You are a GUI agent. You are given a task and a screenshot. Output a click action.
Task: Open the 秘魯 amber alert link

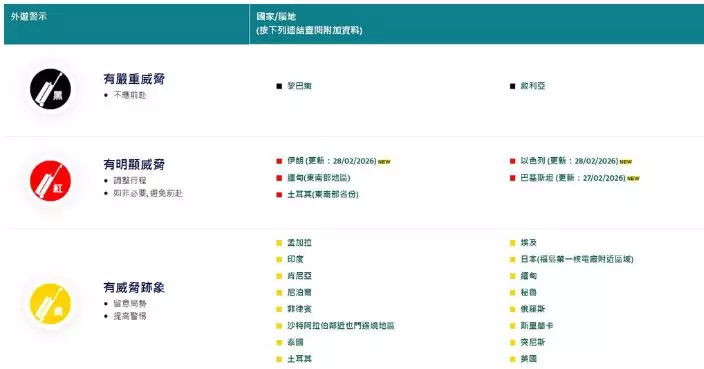pos(528,292)
